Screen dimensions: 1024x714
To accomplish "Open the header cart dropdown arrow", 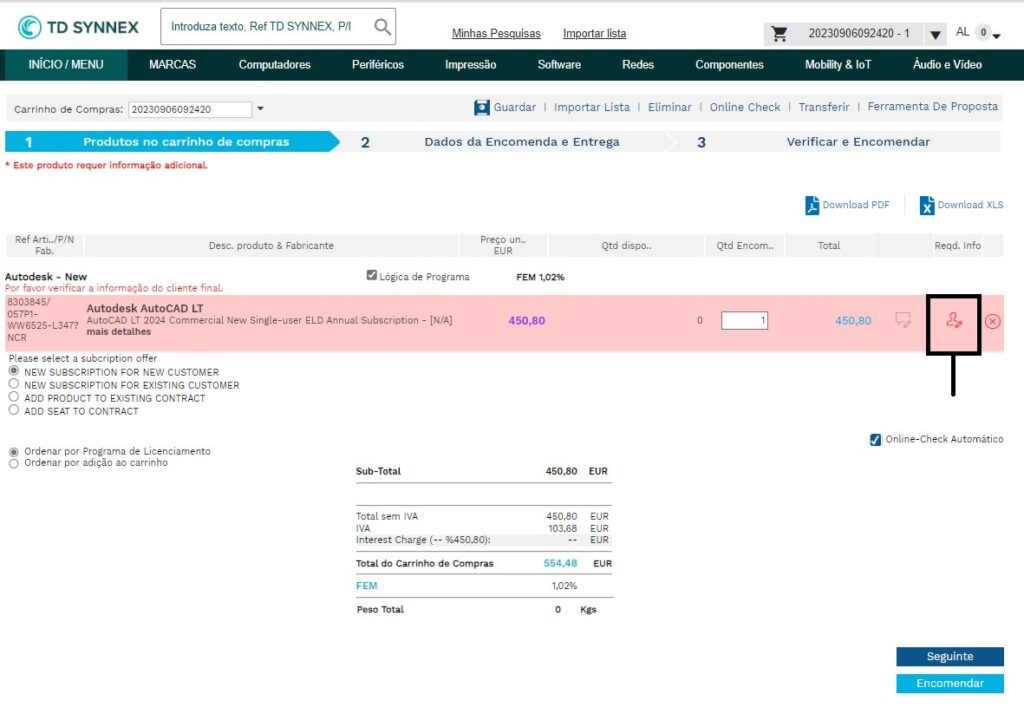I will pyautogui.click(x=935, y=34).
